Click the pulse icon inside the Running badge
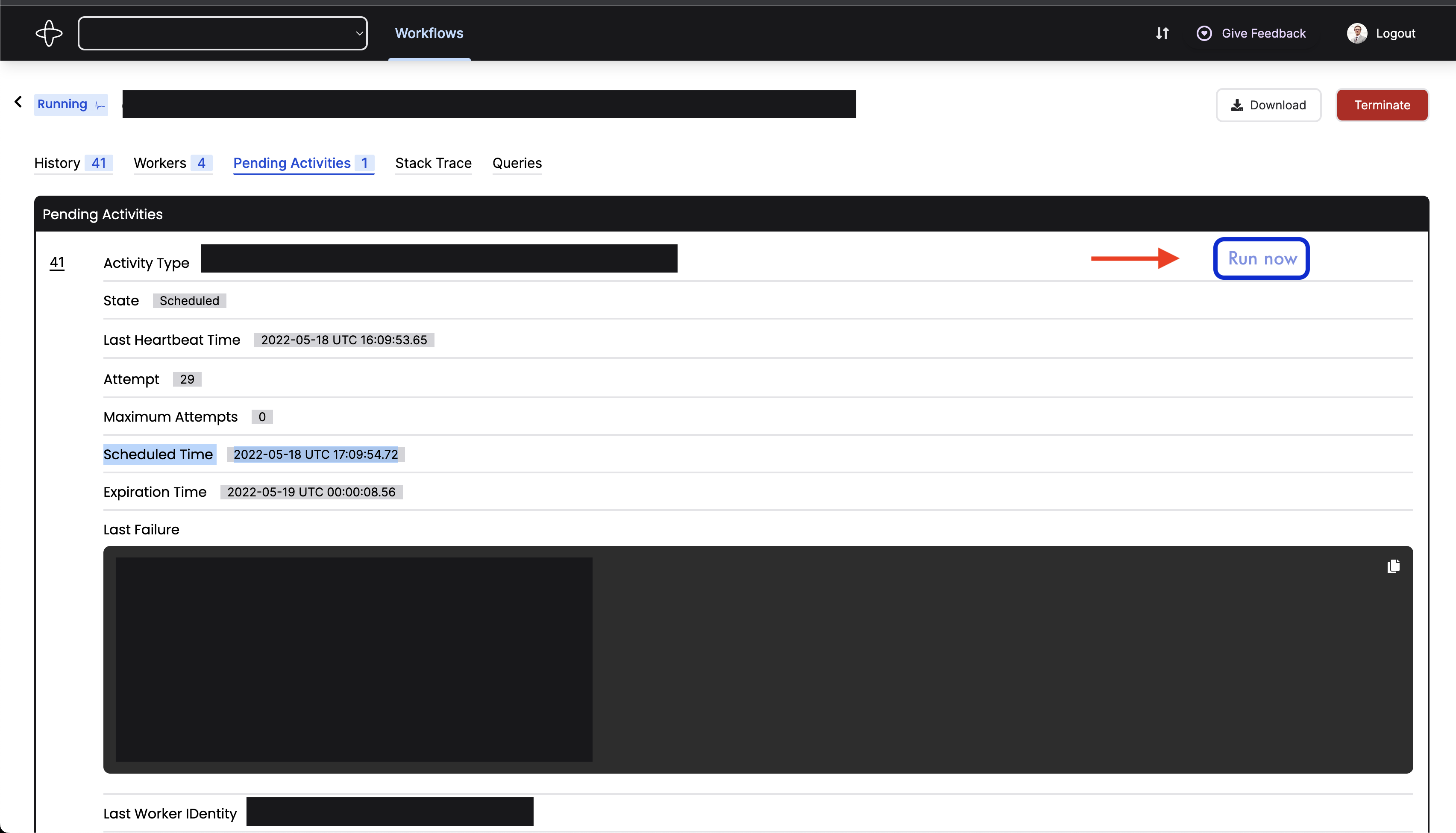The image size is (1456, 833). pos(98,105)
